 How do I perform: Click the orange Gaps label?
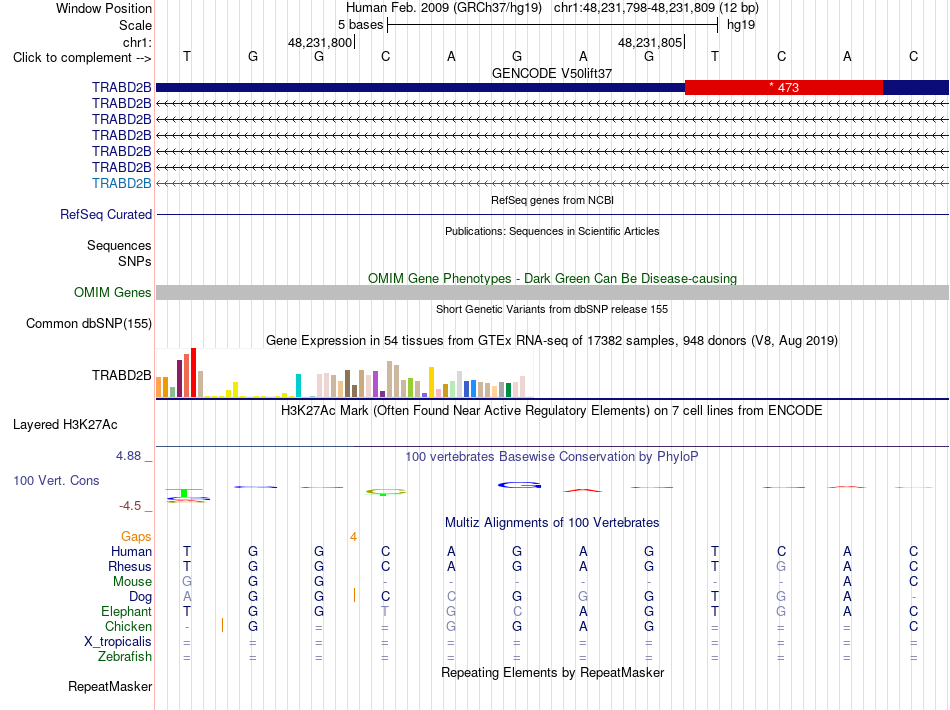click(136, 536)
